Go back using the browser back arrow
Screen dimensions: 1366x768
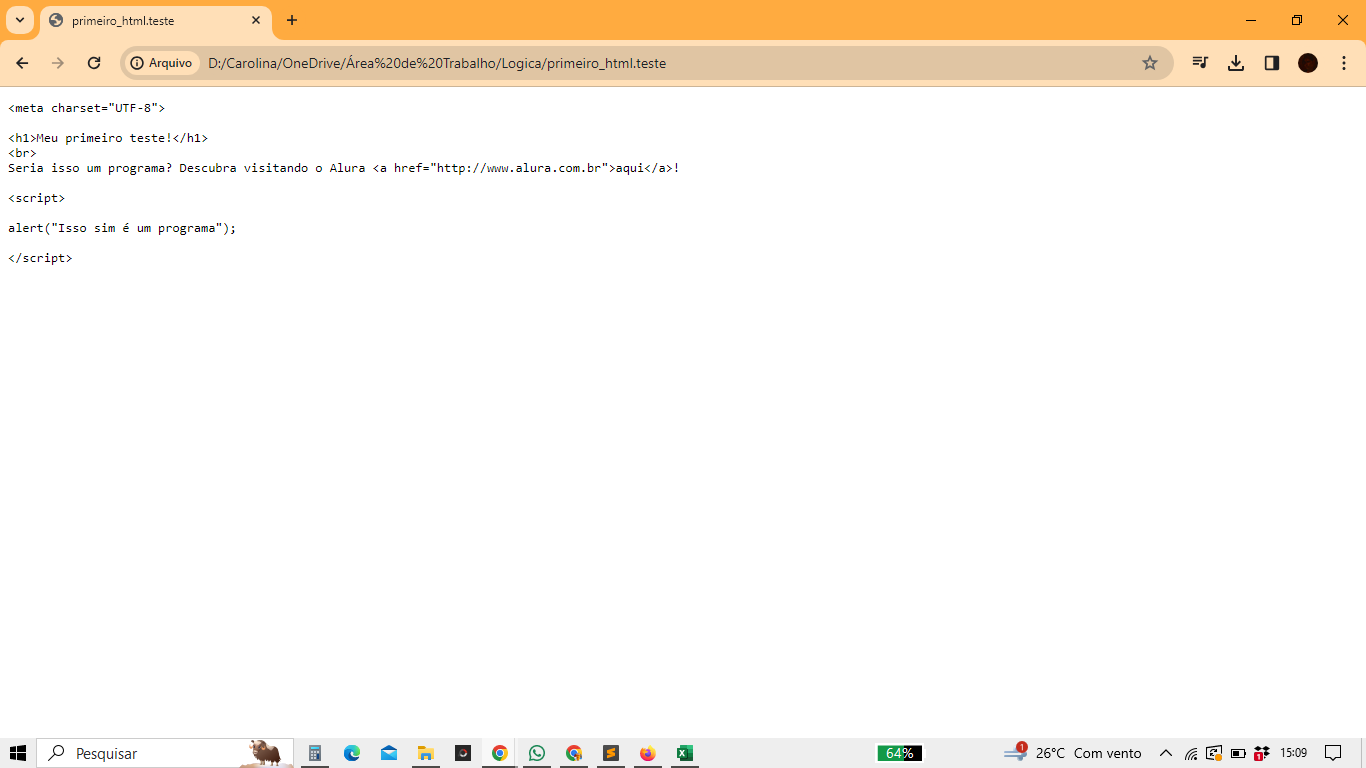[22, 63]
